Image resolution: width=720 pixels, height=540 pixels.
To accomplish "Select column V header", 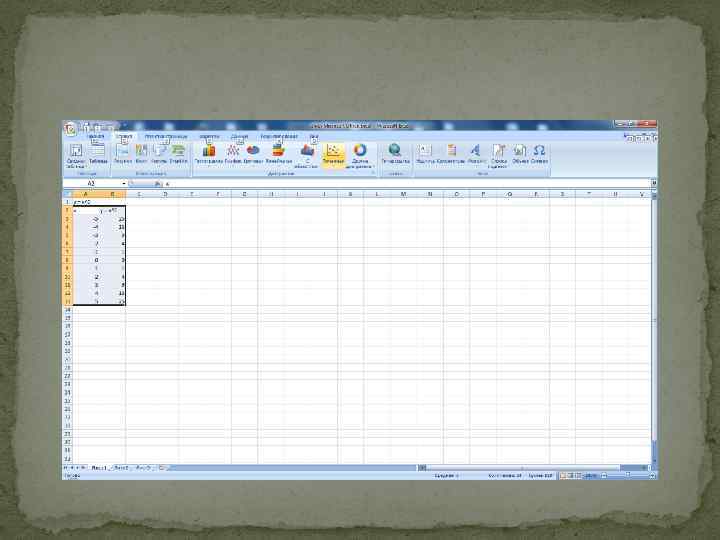I will pos(641,194).
